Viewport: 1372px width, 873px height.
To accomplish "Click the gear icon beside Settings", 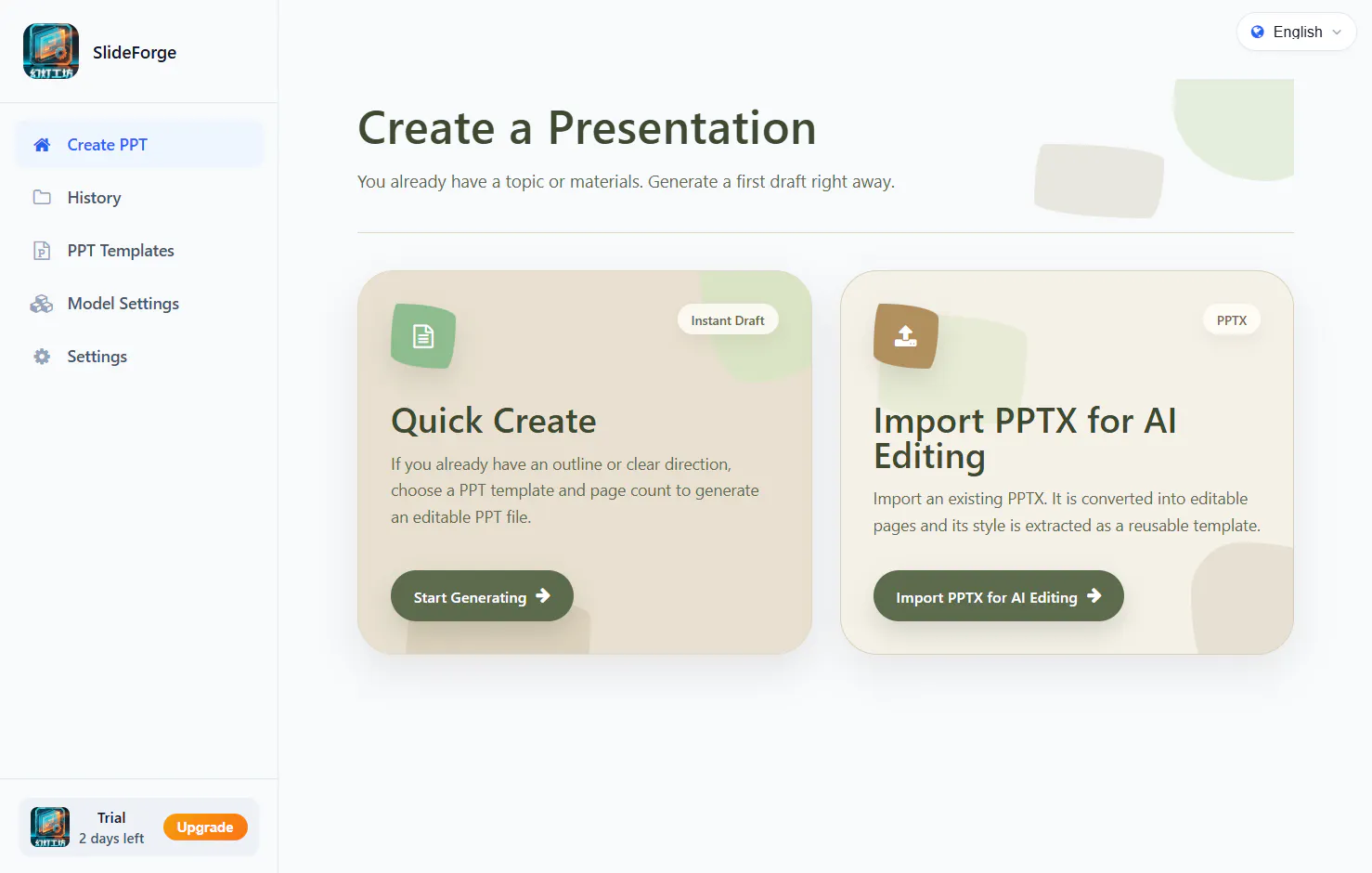I will 42,357.
